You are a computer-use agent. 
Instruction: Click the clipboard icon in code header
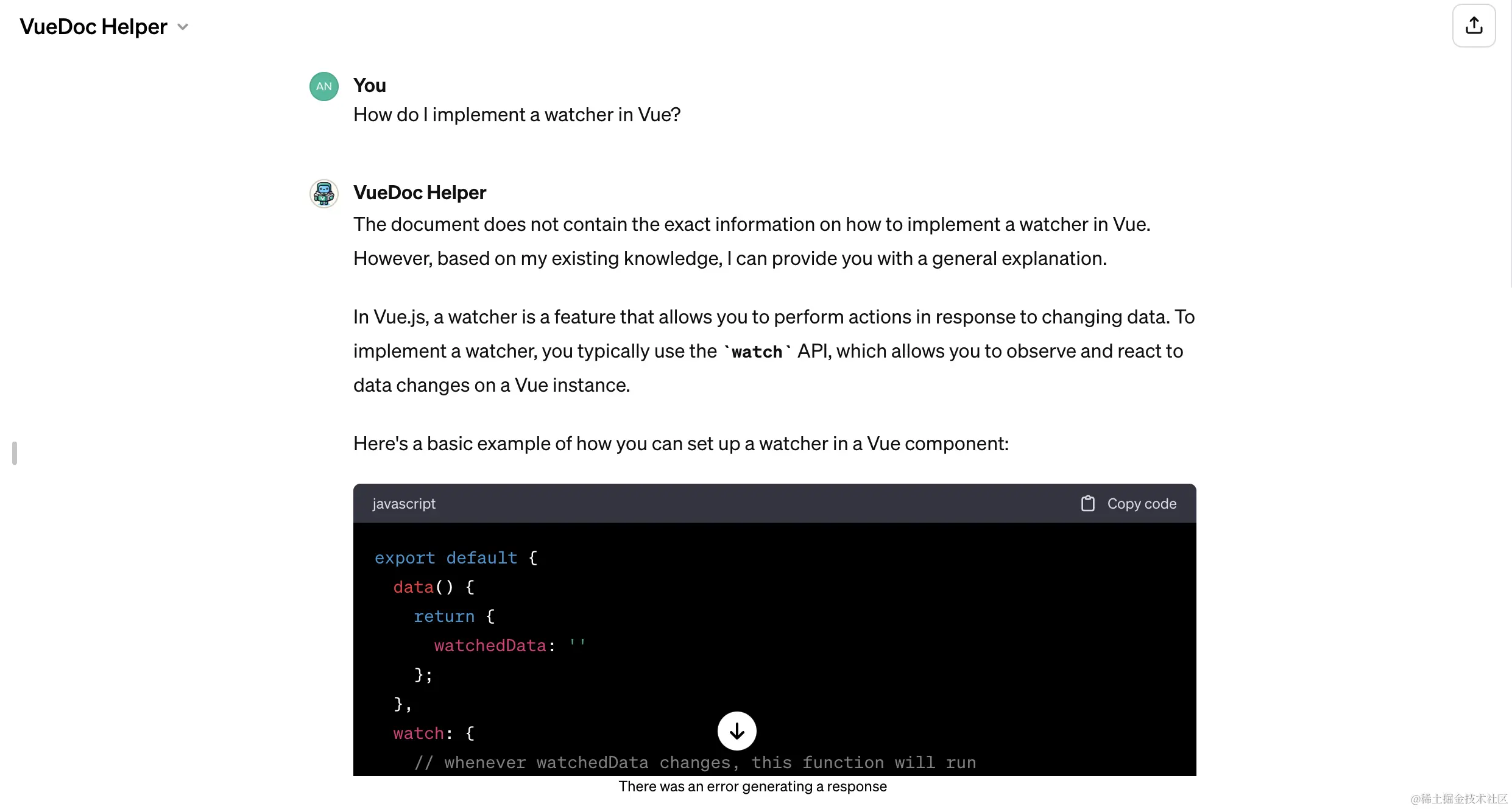(x=1087, y=504)
